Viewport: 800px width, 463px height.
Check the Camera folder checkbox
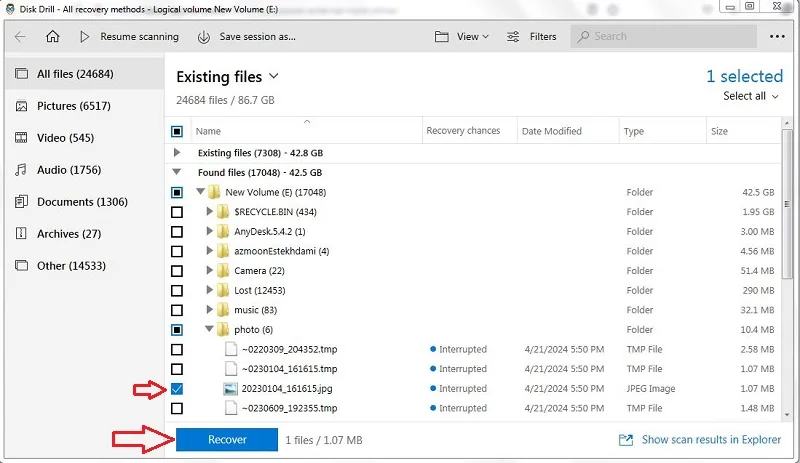pos(177,271)
